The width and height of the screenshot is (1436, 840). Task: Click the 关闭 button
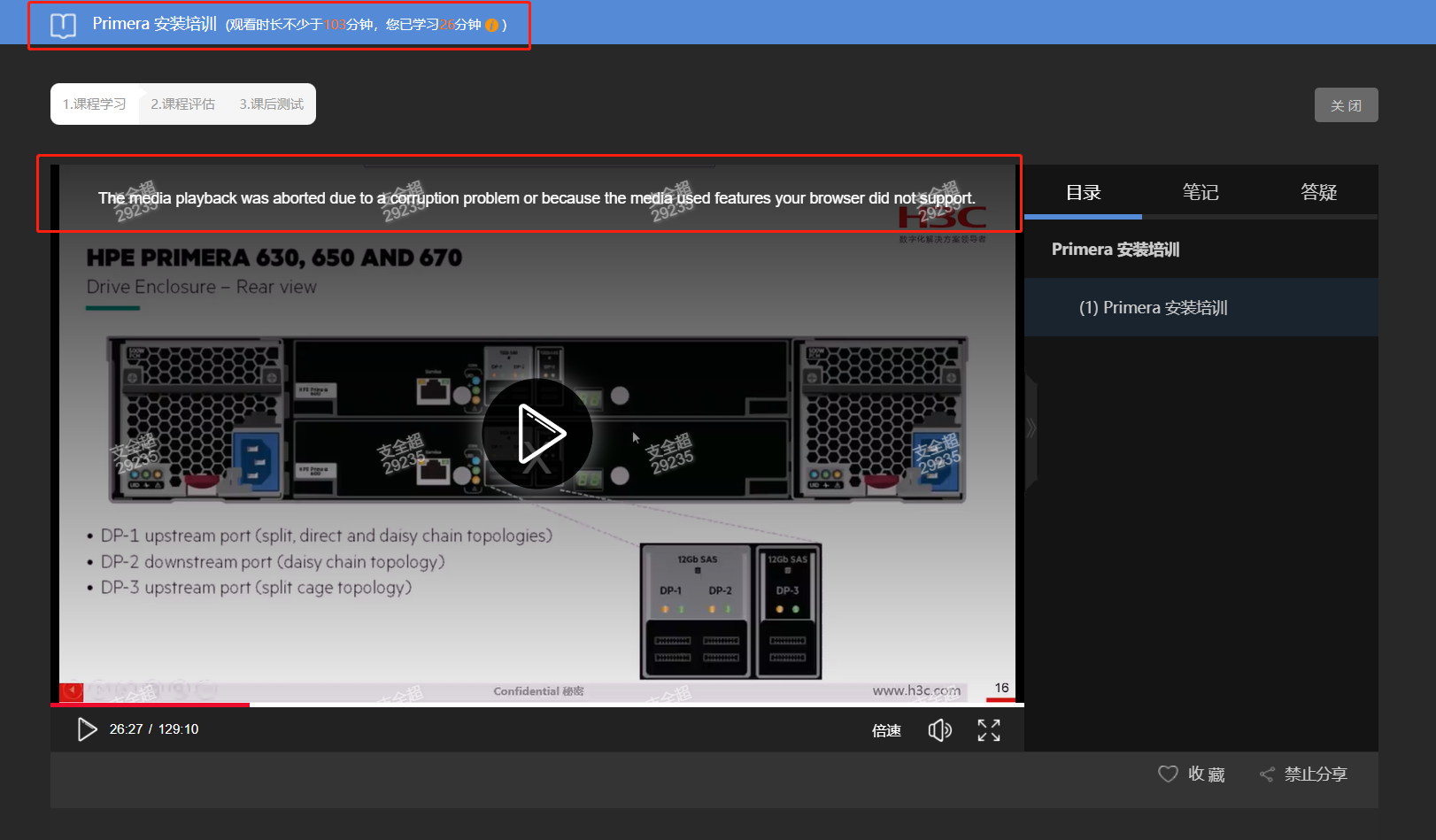1346,105
